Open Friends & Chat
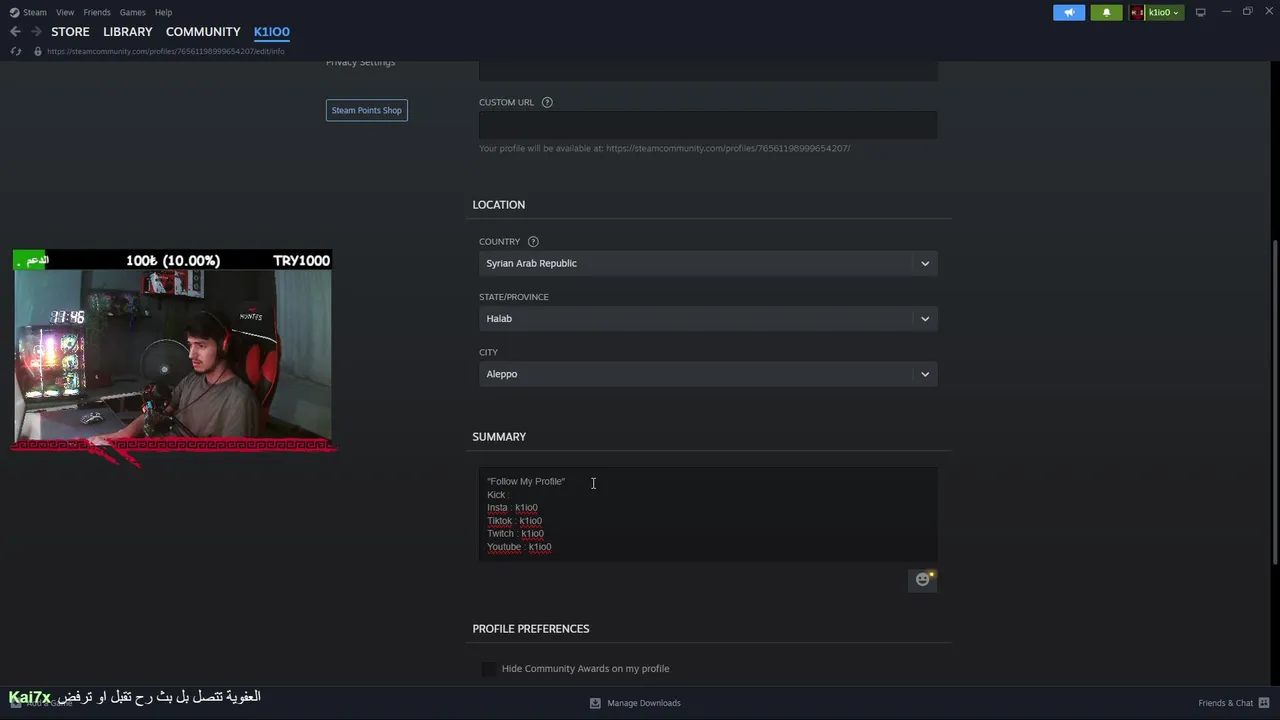The width and height of the screenshot is (1280, 720). [x=1225, y=703]
